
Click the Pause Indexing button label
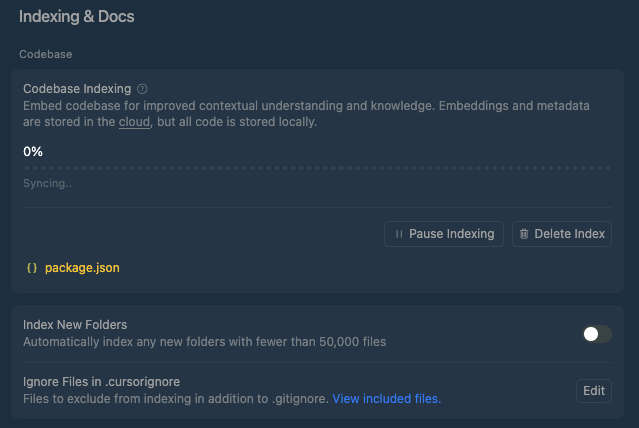[452, 234]
